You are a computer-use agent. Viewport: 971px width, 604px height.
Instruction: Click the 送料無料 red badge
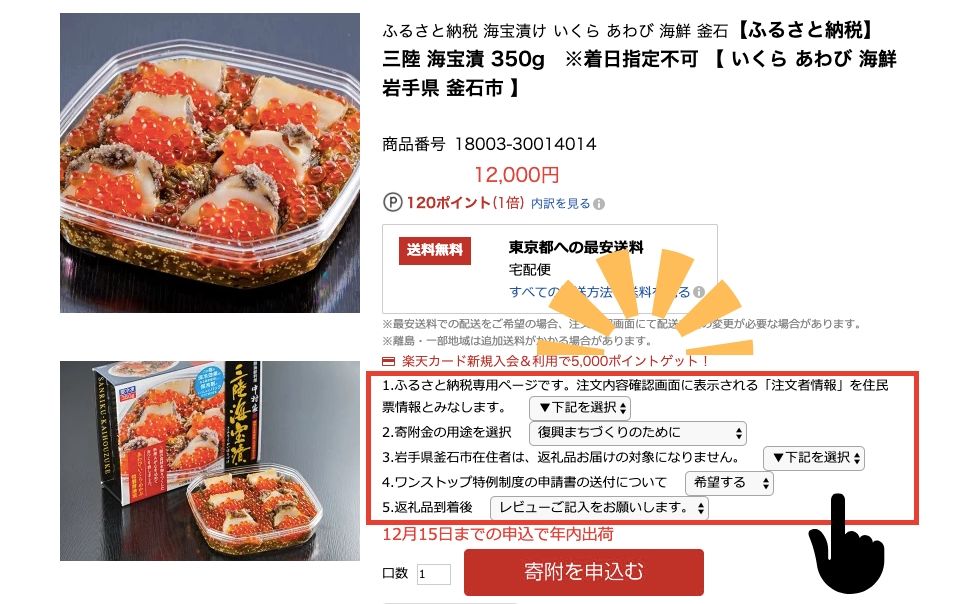tap(435, 250)
